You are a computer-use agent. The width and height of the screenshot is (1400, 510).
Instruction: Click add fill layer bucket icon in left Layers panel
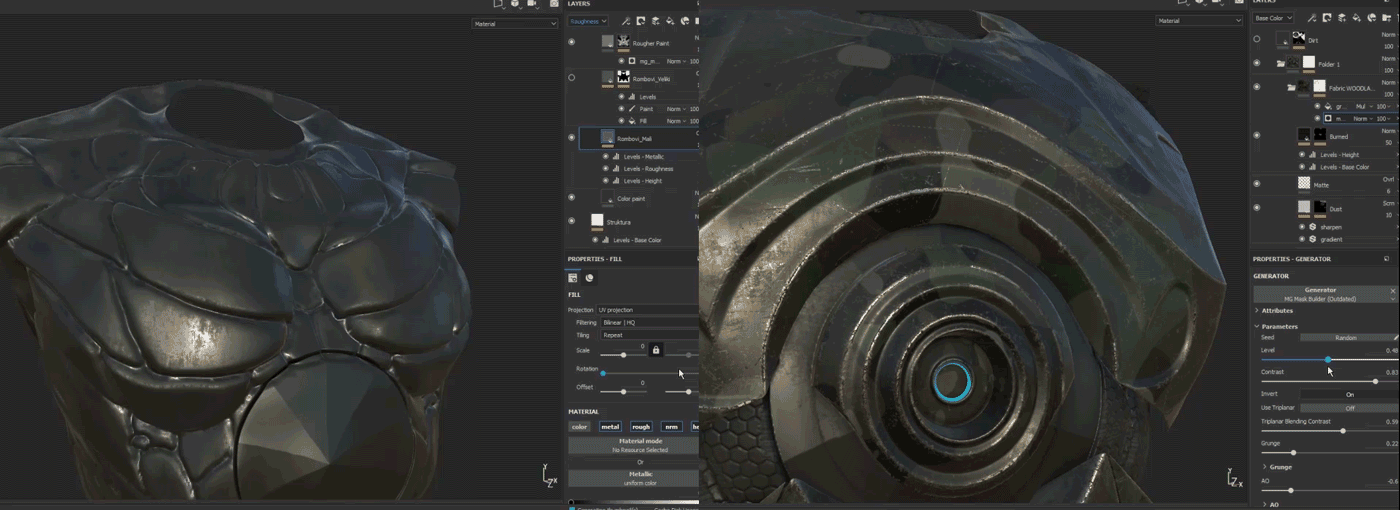coord(671,20)
